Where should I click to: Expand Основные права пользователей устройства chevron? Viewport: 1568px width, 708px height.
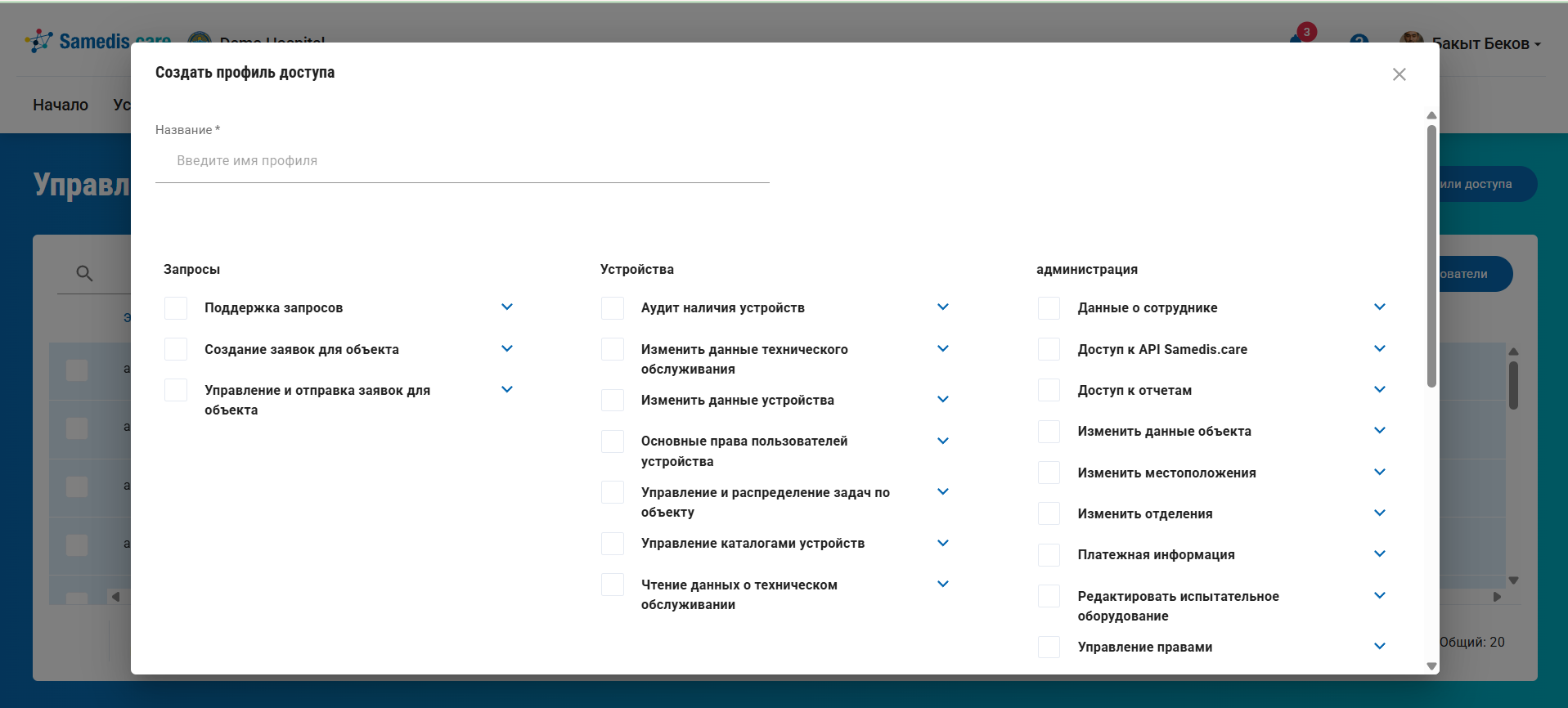tap(943, 441)
